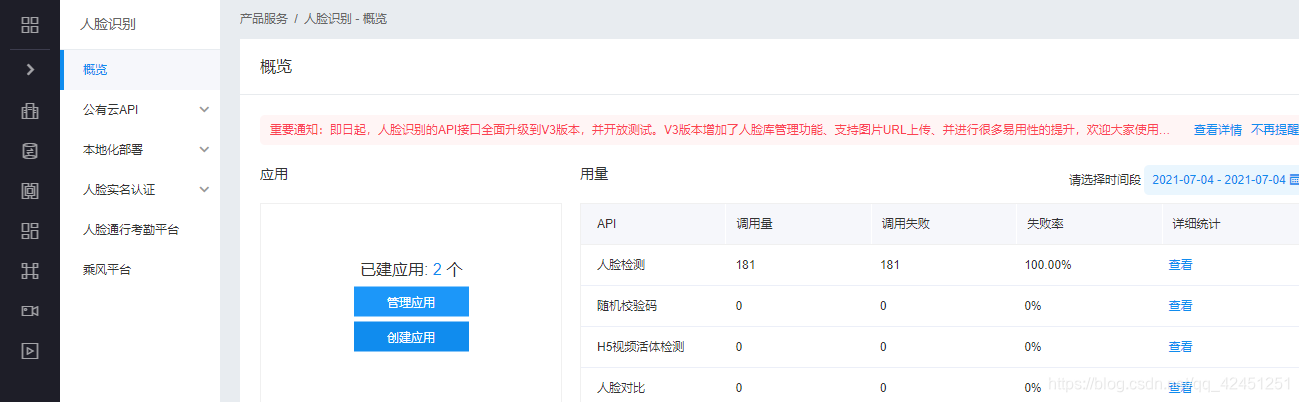
Task: Expand the dark sidebar with the right chevron
Action: 30,69
